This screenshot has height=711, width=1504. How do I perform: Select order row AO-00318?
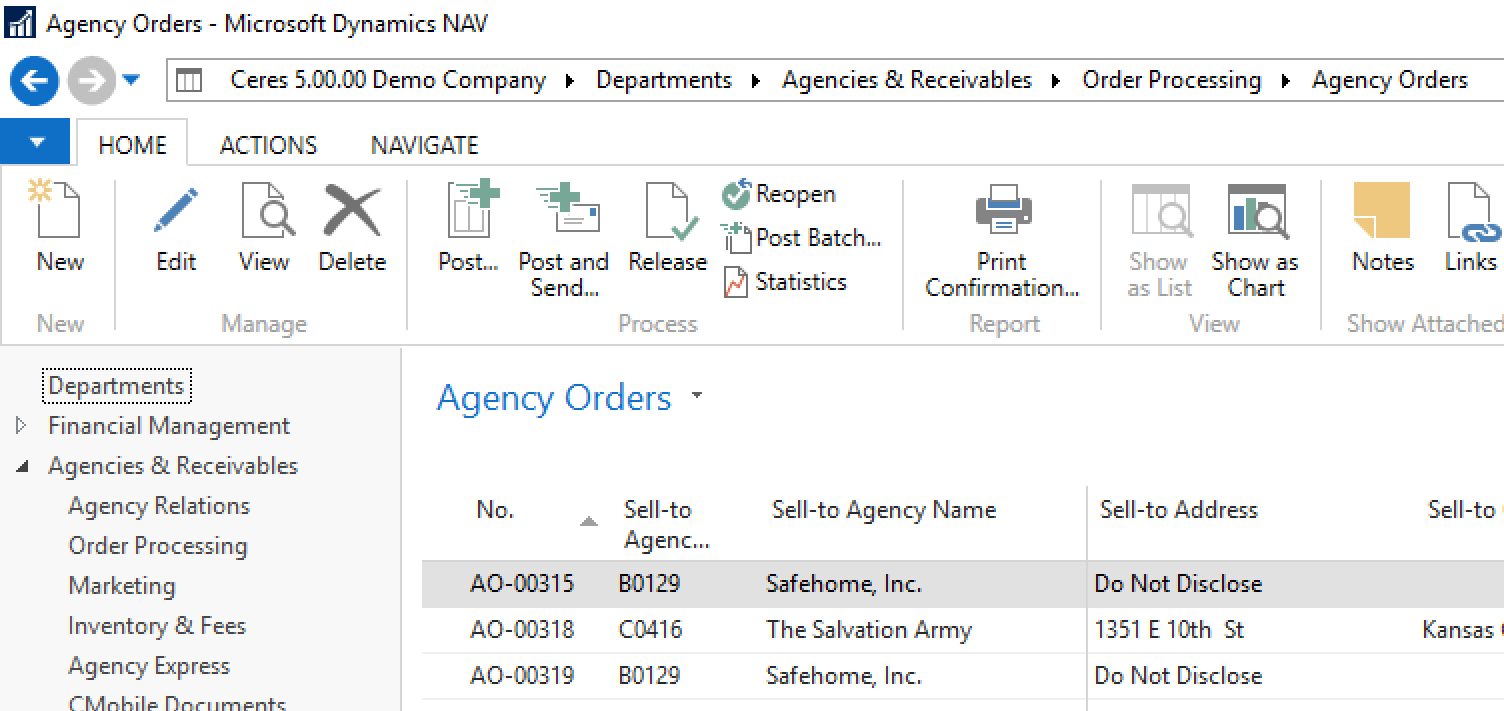(522, 630)
